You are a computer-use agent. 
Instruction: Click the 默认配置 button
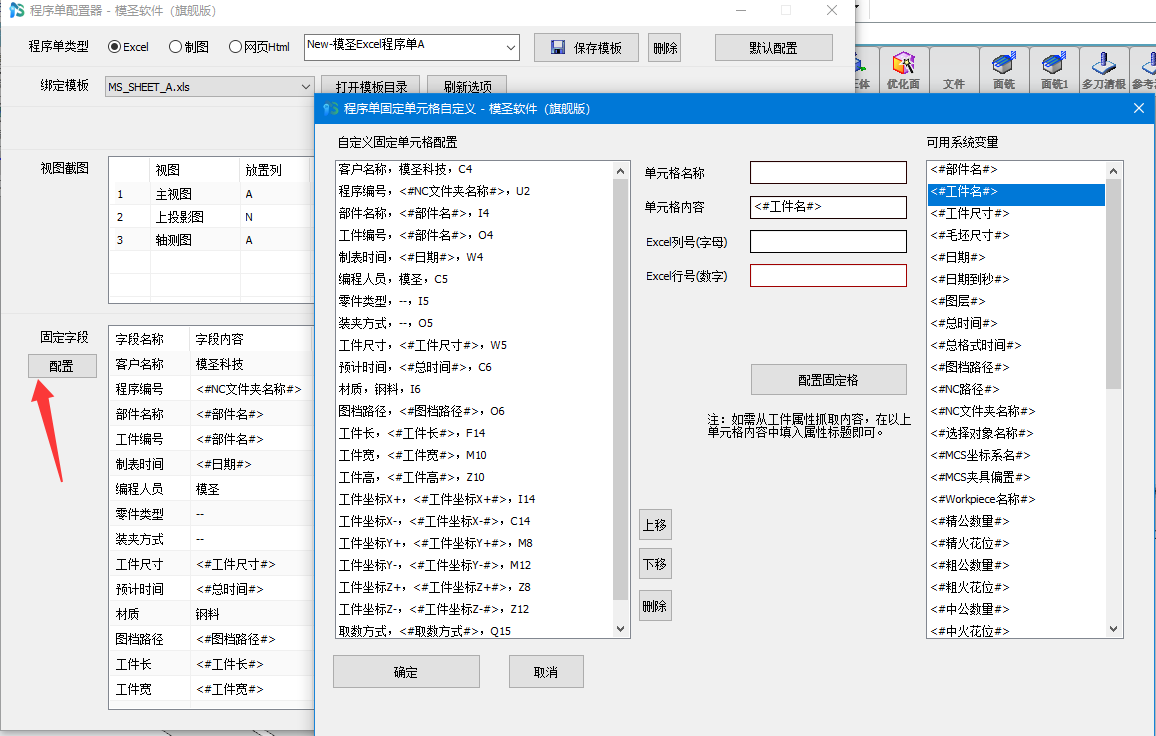click(x=773, y=48)
